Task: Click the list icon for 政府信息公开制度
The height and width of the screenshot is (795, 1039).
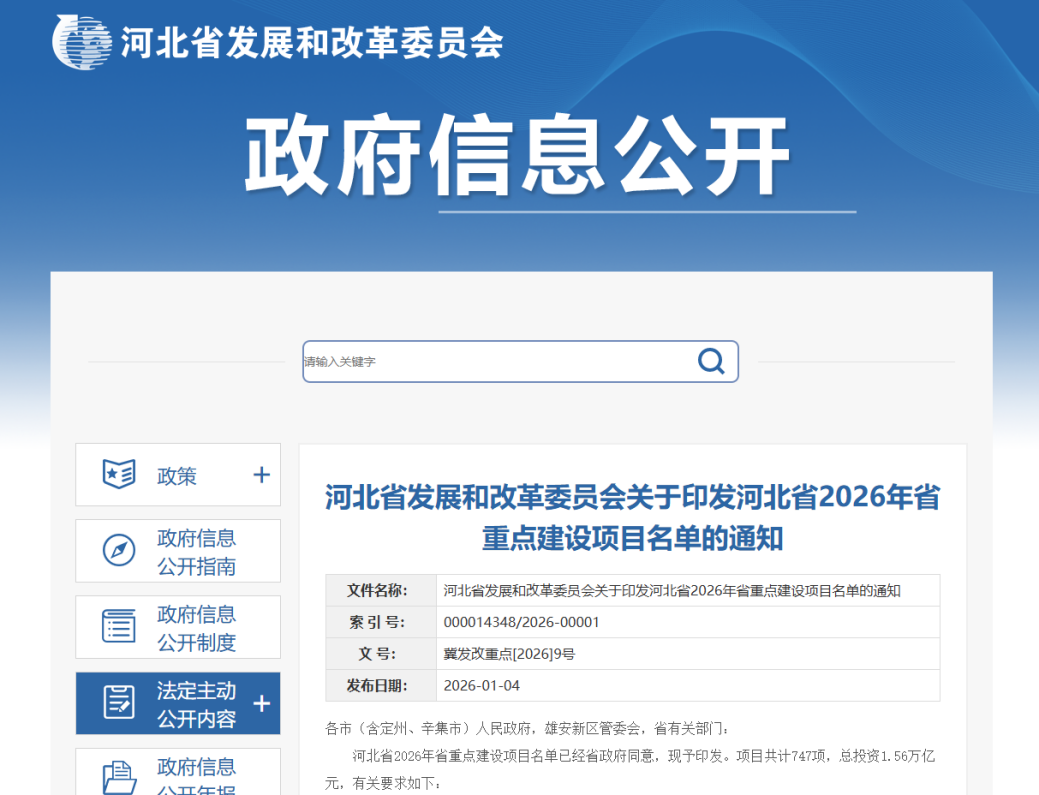Action: 119,627
